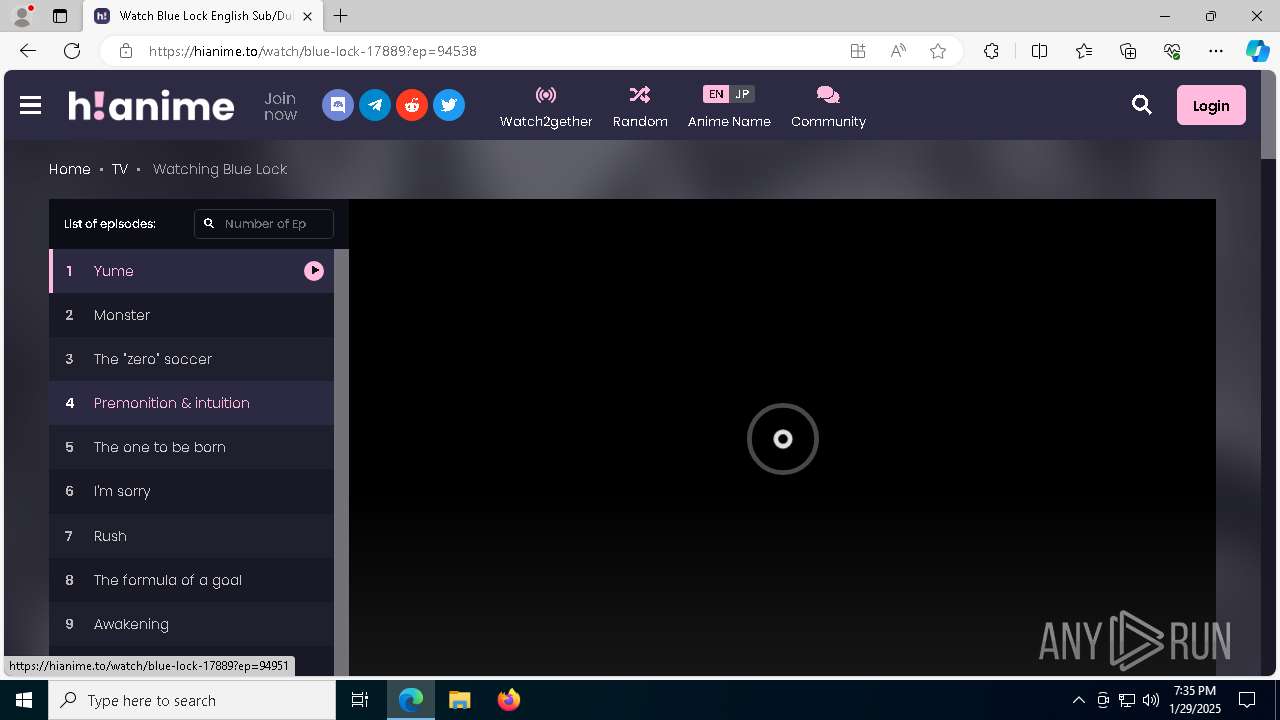Viewport: 1280px width, 720px height.
Task: Select episode 3 The "zero" soccer
Action: coord(191,359)
